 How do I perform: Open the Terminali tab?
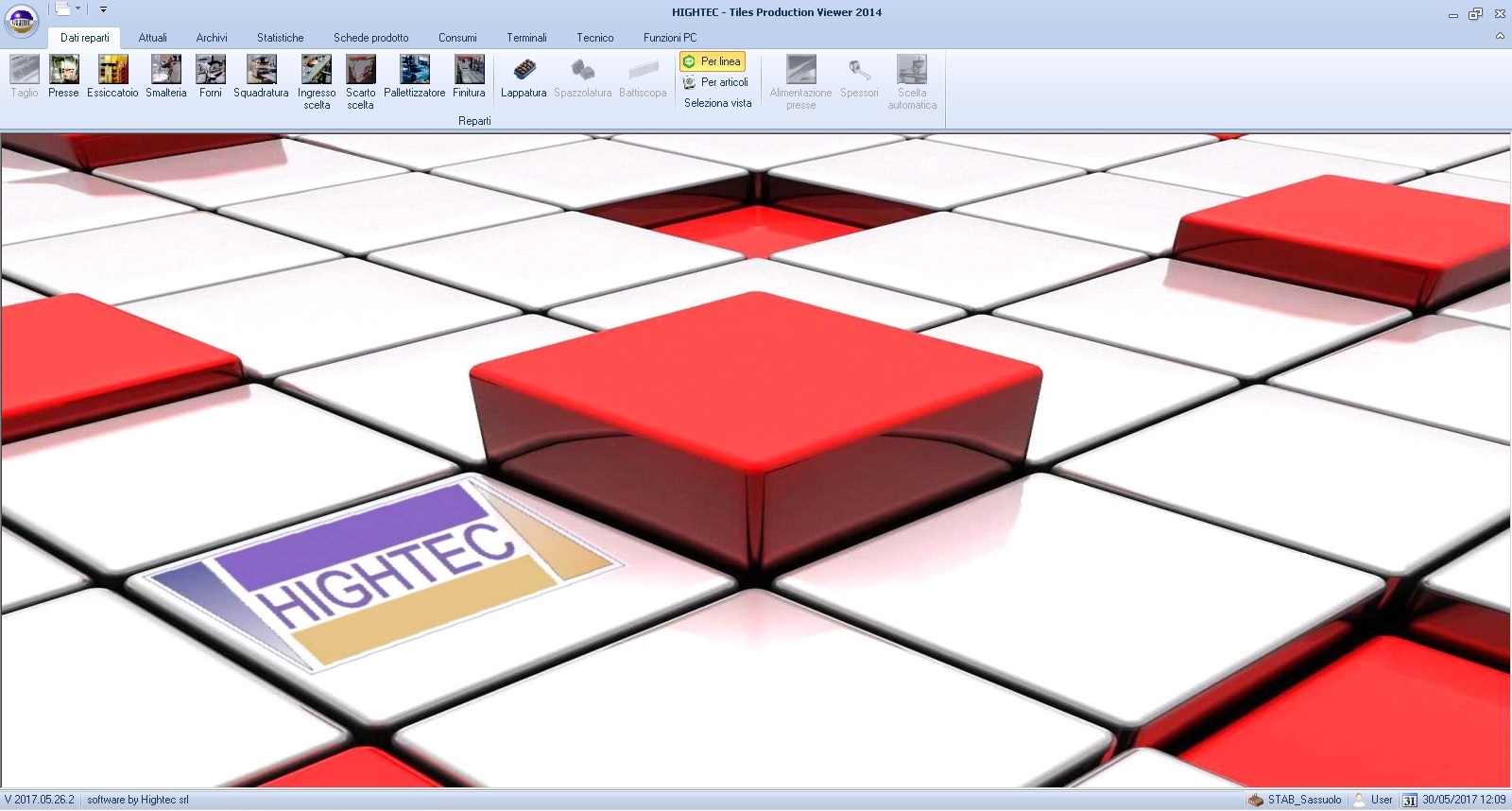click(526, 38)
